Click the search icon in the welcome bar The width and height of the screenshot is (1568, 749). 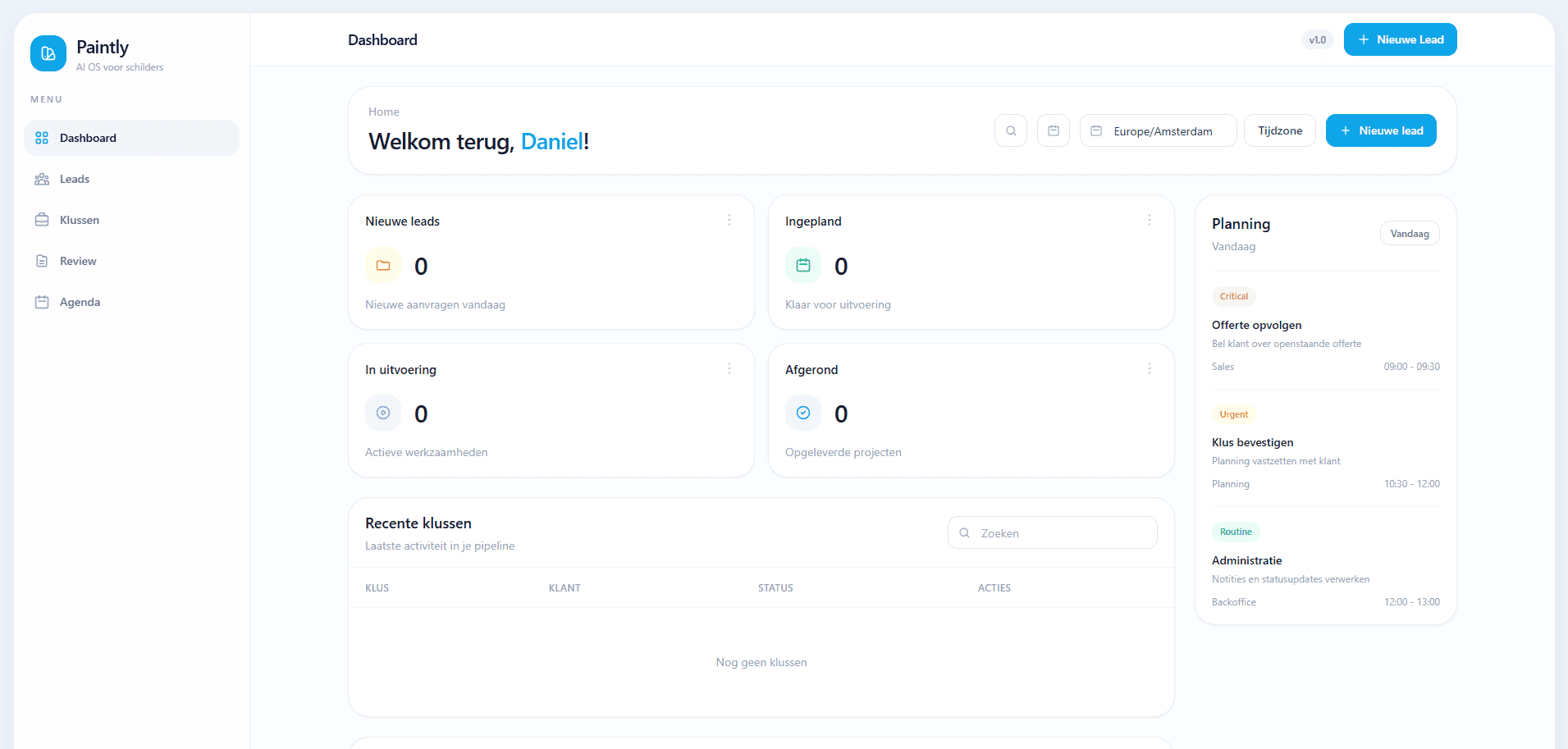coord(1011,130)
